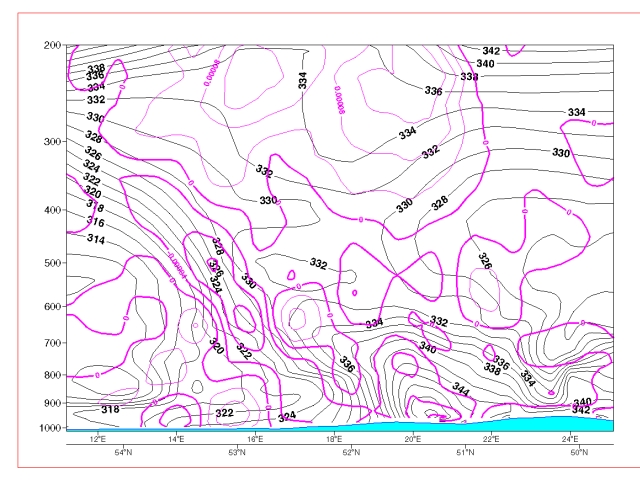Click the 900 pressure level axis label
The height and width of the screenshot is (494, 640).
point(52,403)
